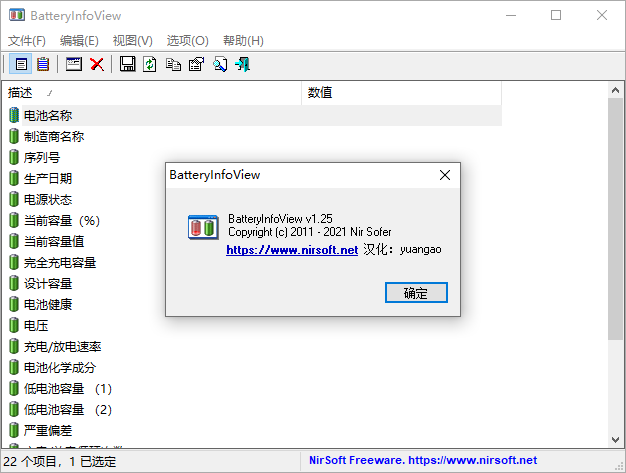
Task: Click BatteryInfoView v1.25 version text
Action: click(x=280, y=219)
